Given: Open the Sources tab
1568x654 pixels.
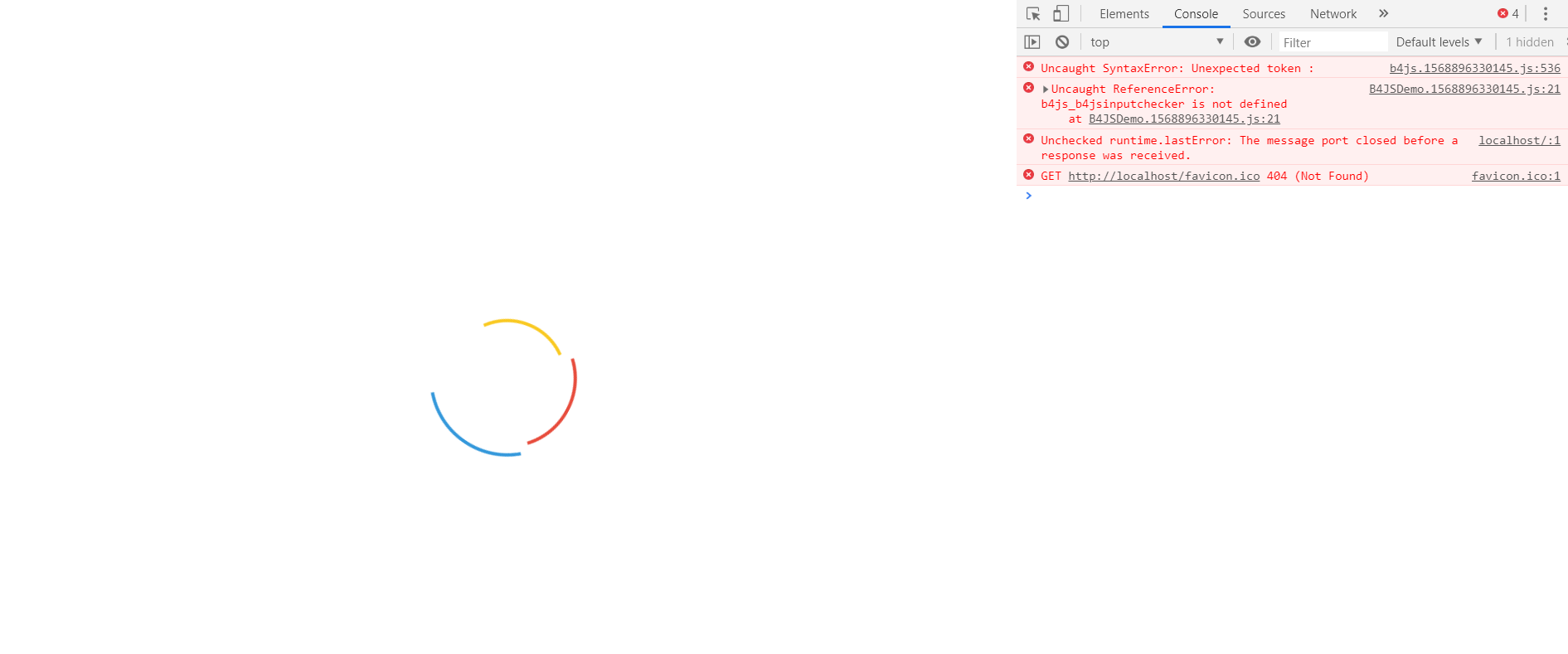Looking at the screenshot, I should click(x=1264, y=14).
